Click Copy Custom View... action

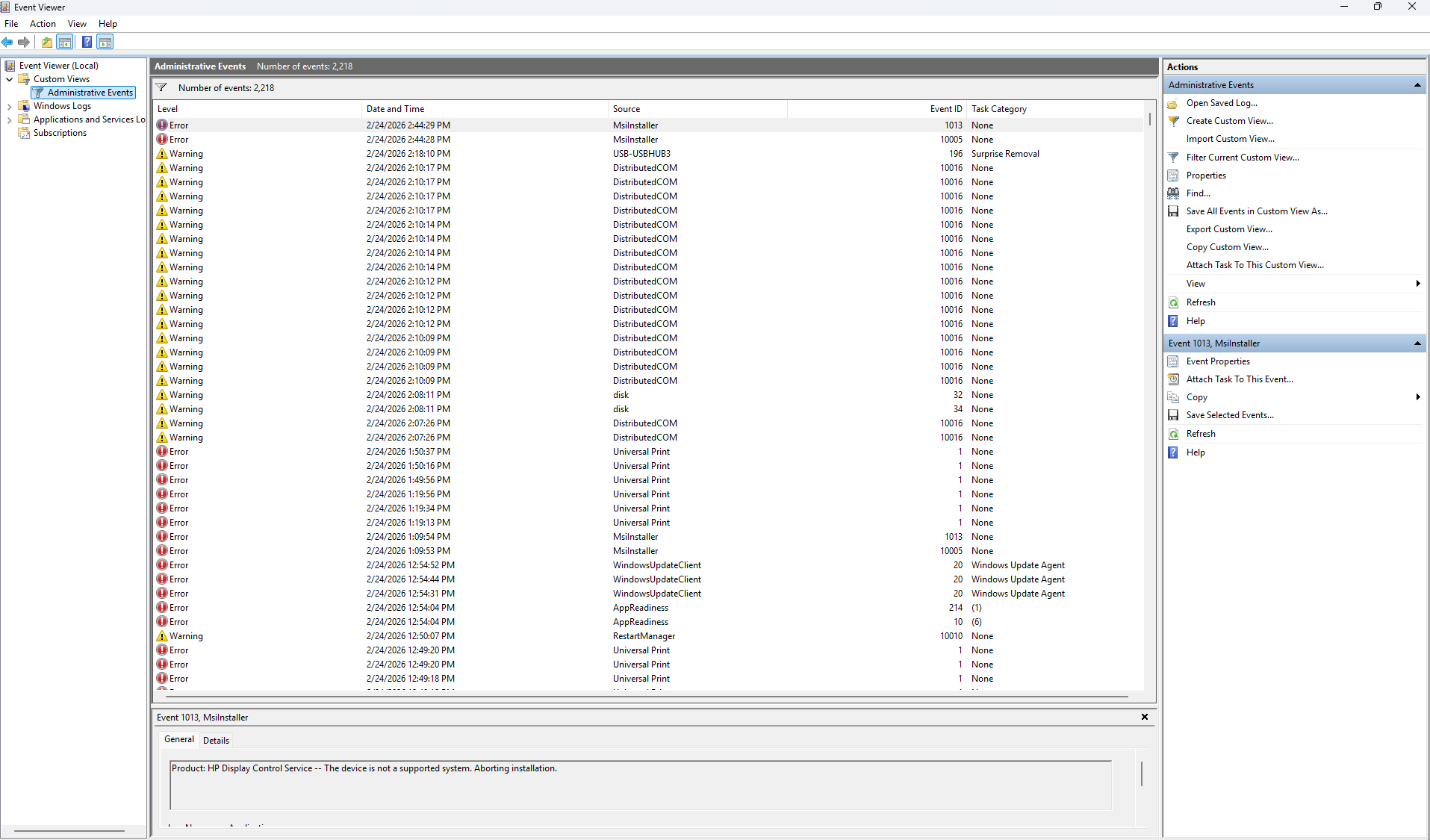(1227, 247)
